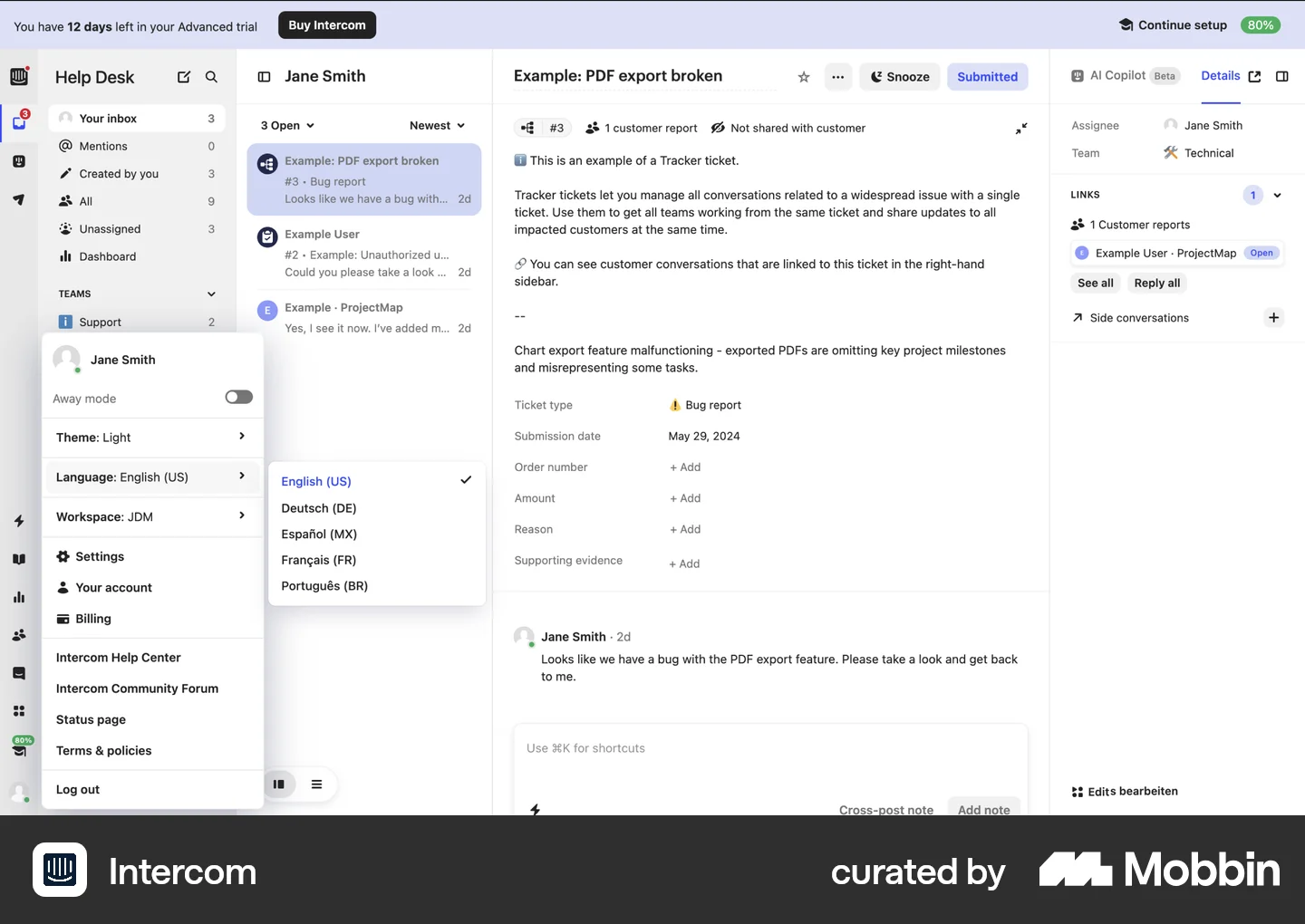Hide the right details sidebar panel icon
The image size is (1305, 924).
tap(1282, 77)
